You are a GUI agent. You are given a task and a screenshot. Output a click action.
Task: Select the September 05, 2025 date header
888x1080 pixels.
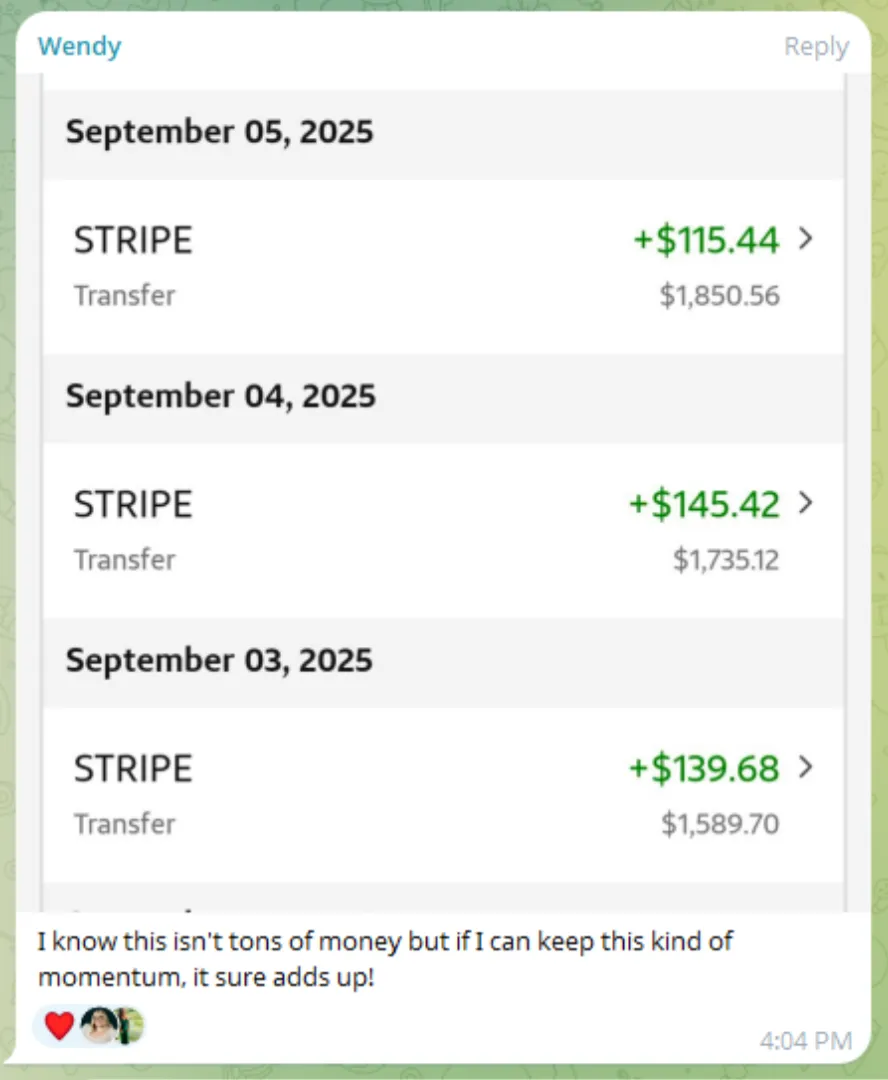tap(219, 132)
